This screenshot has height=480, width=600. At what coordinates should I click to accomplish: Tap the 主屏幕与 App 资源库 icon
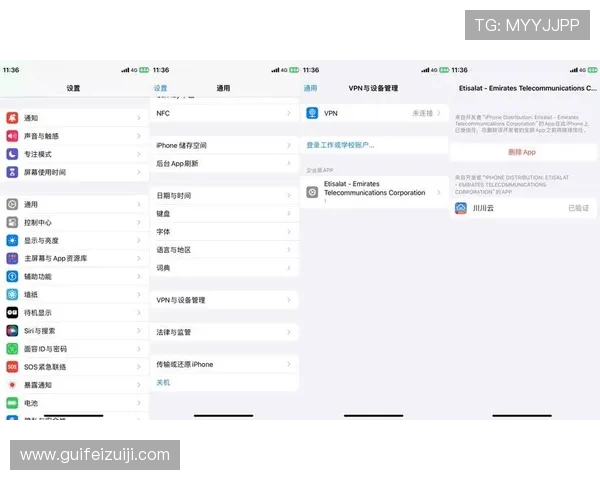pyautogui.click(x=12, y=258)
